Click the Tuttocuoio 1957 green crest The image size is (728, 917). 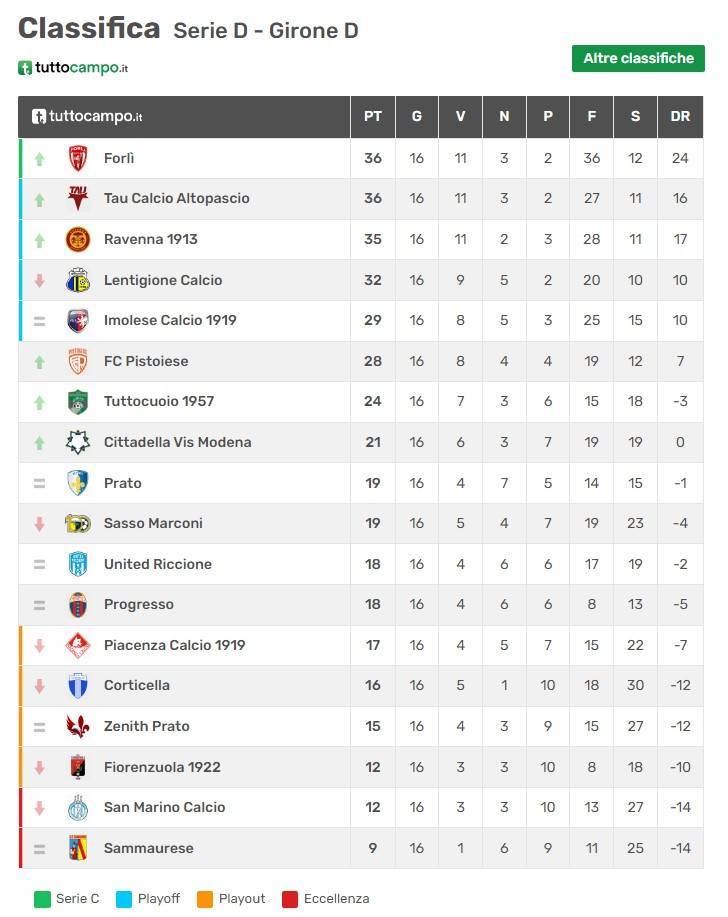point(78,402)
